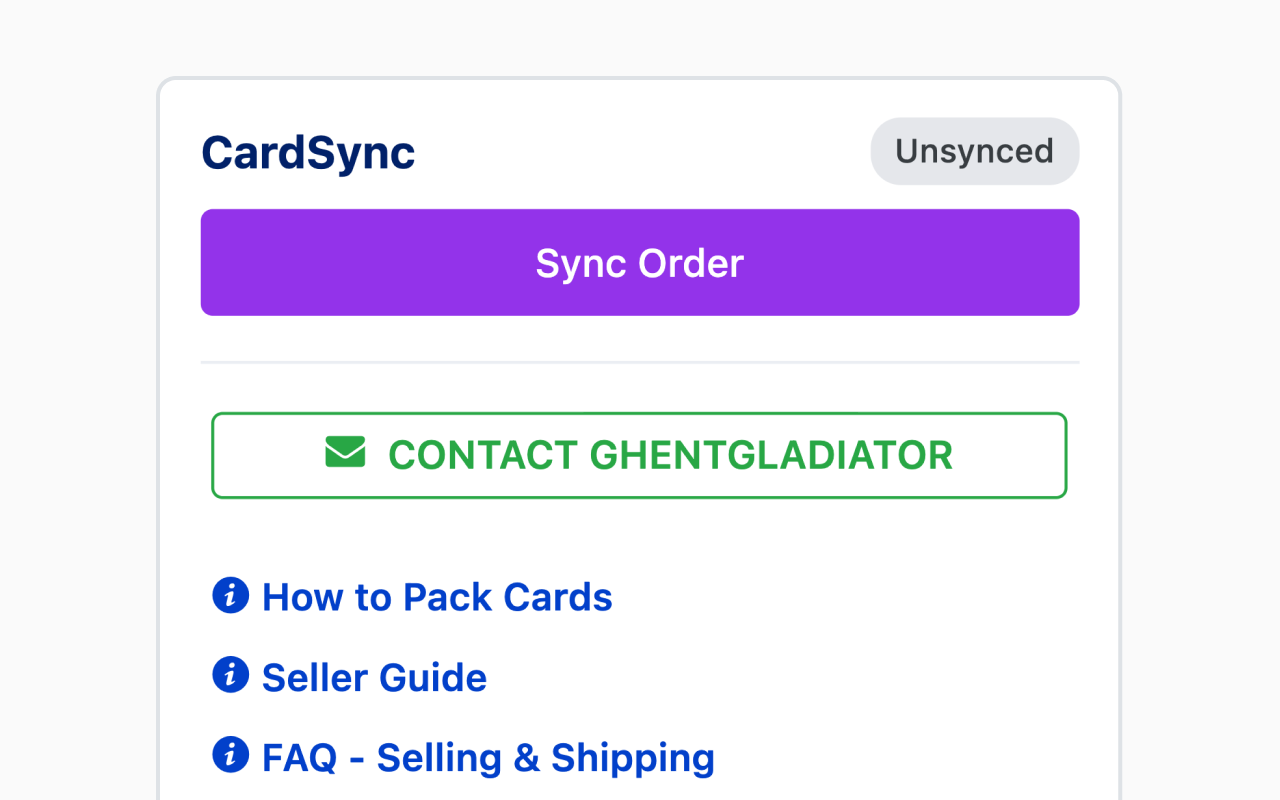
Task: Open the How to Pack Cards guide
Action: click(x=437, y=596)
